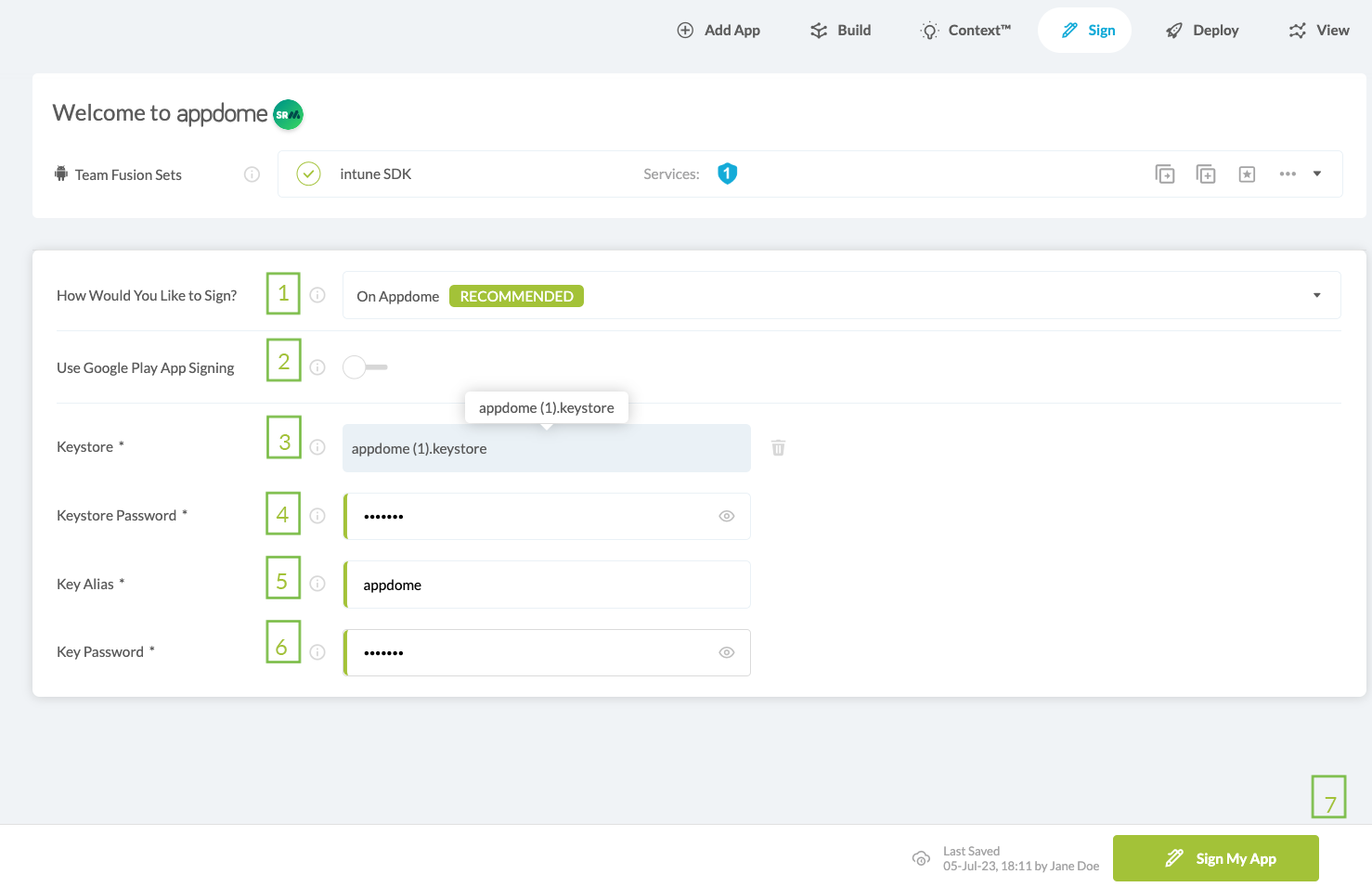Open info icon for Keystore Password
This screenshot has width=1372, height=887.
tap(317, 516)
